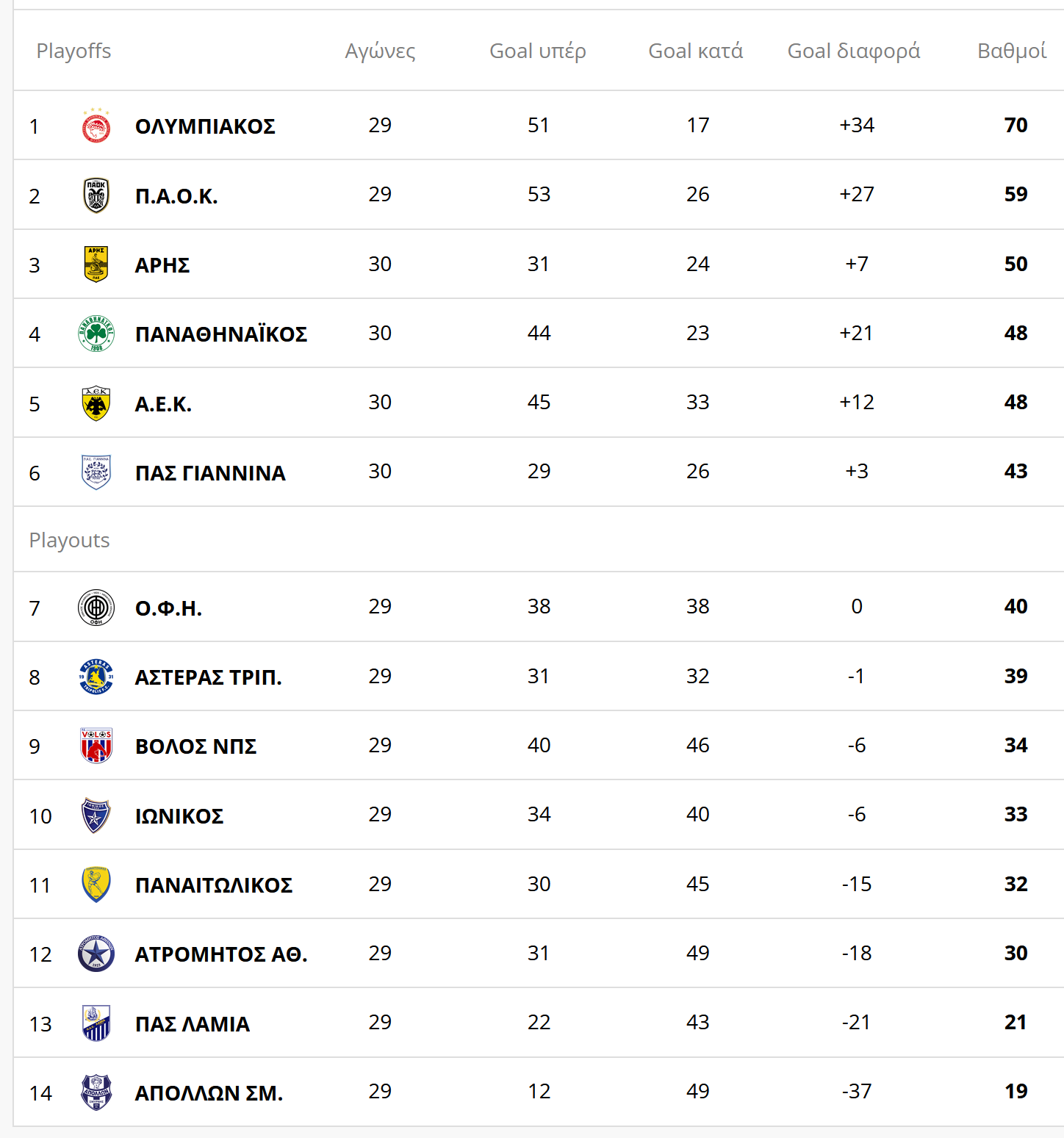
Task: Click the PAS Giannina crest
Action: [x=96, y=472]
